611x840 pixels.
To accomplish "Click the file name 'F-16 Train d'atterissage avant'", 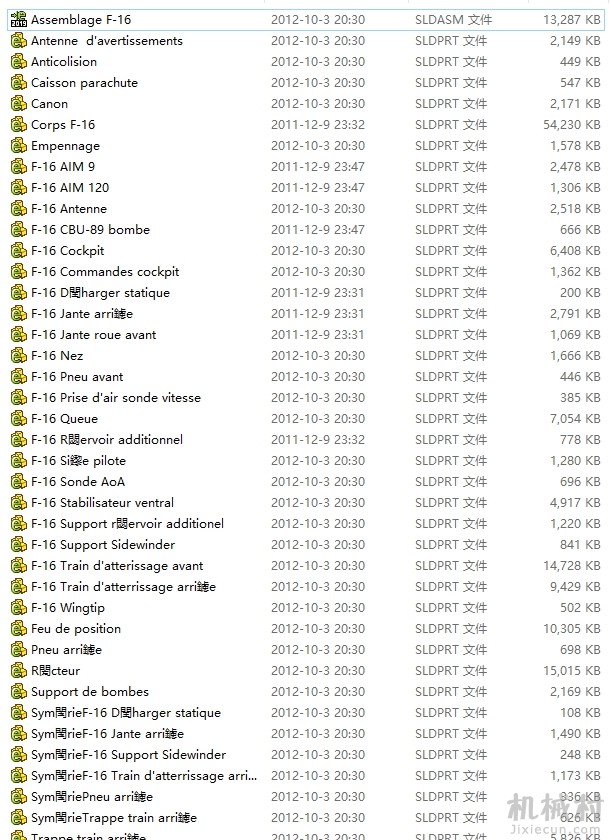I will click(117, 566).
